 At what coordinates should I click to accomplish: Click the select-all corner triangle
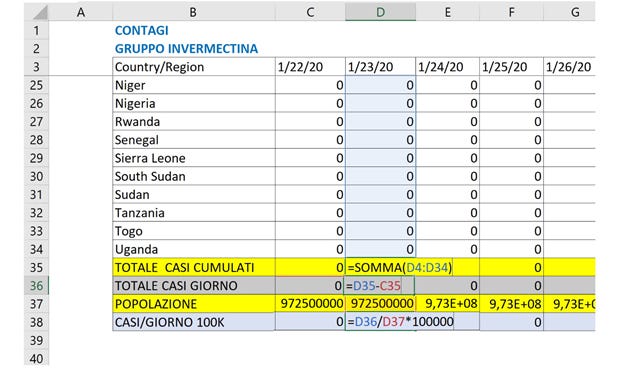pyautogui.click(x=41, y=12)
